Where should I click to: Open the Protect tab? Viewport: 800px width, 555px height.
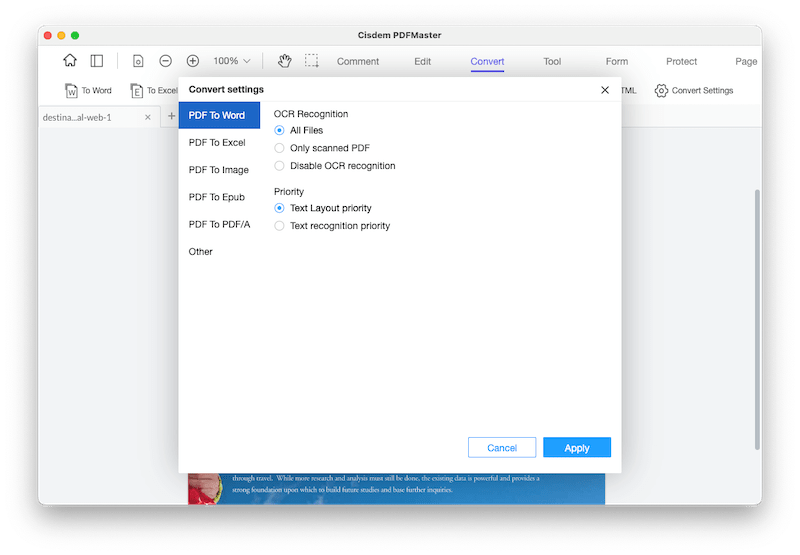click(x=681, y=61)
